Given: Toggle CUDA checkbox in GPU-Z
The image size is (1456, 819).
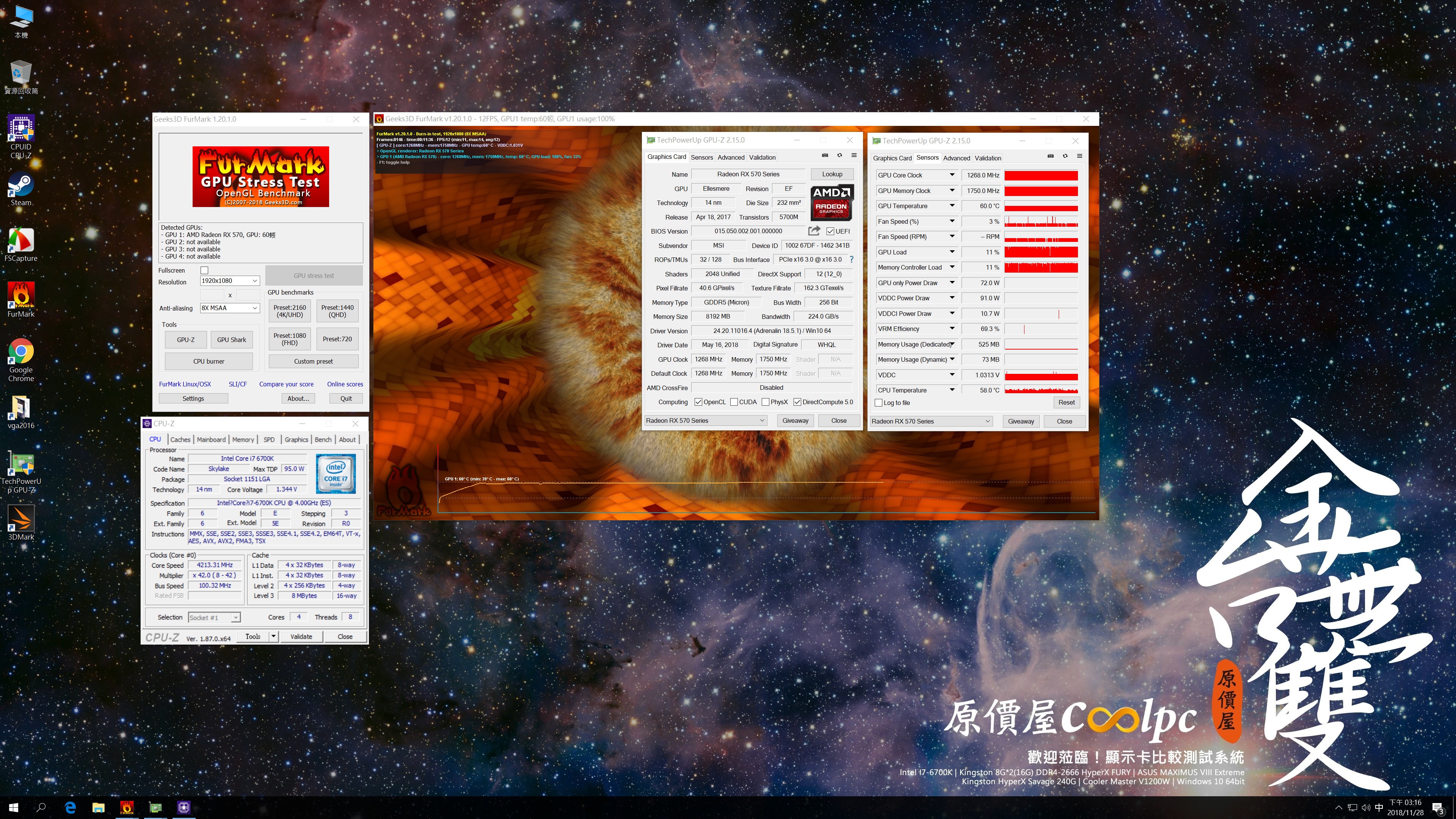Looking at the screenshot, I should coord(734,402).
